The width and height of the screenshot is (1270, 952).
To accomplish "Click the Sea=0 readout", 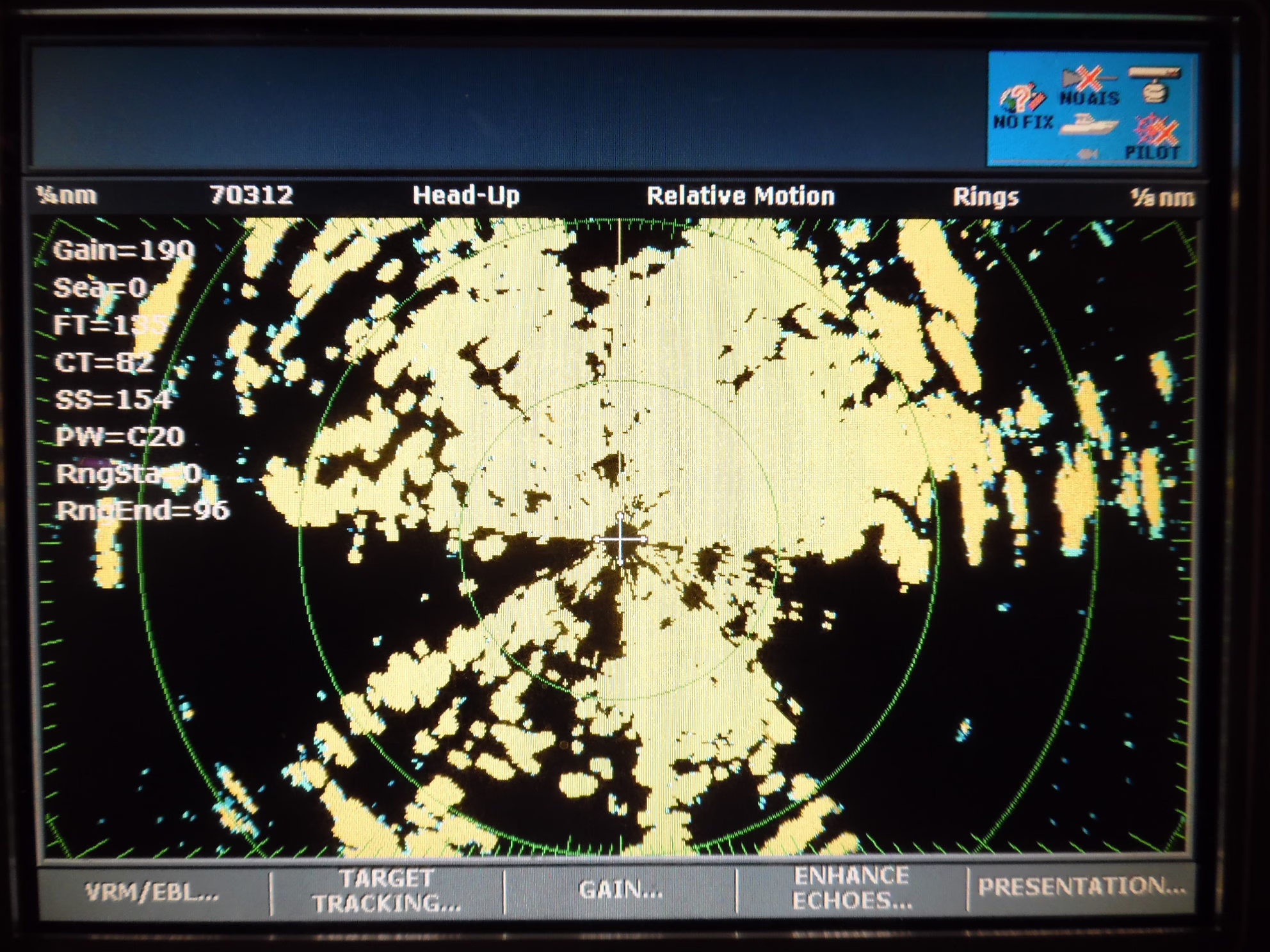I will (100, 287).
